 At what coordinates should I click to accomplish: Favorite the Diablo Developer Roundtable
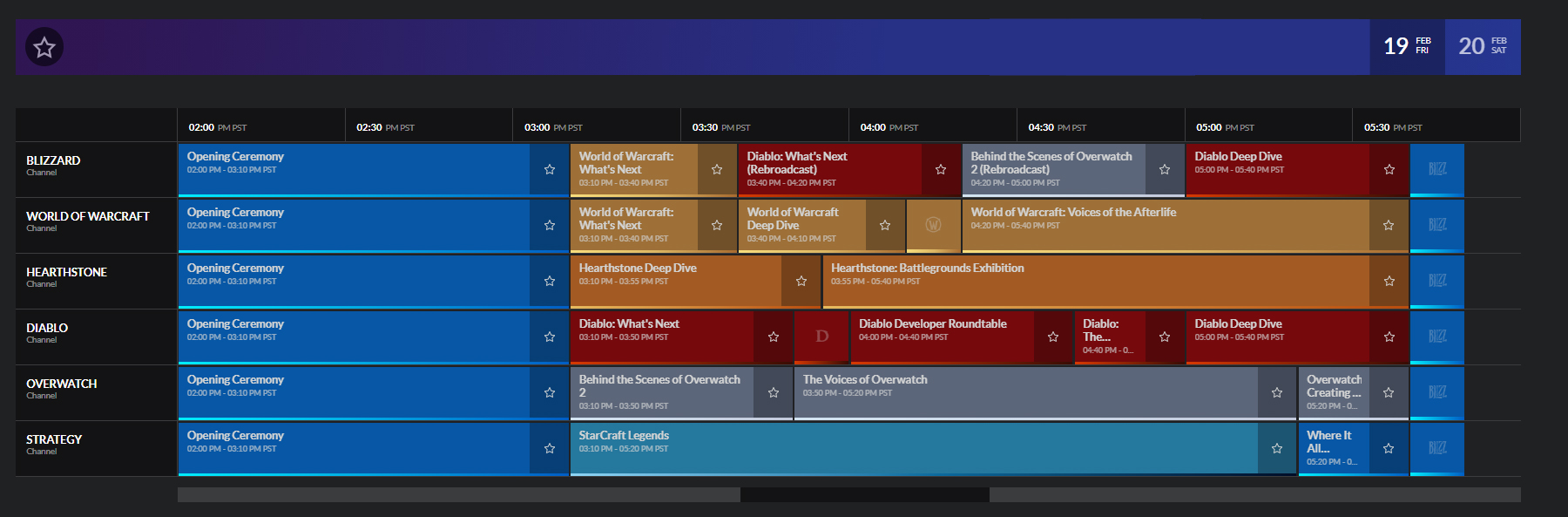tap(1053, 337)
